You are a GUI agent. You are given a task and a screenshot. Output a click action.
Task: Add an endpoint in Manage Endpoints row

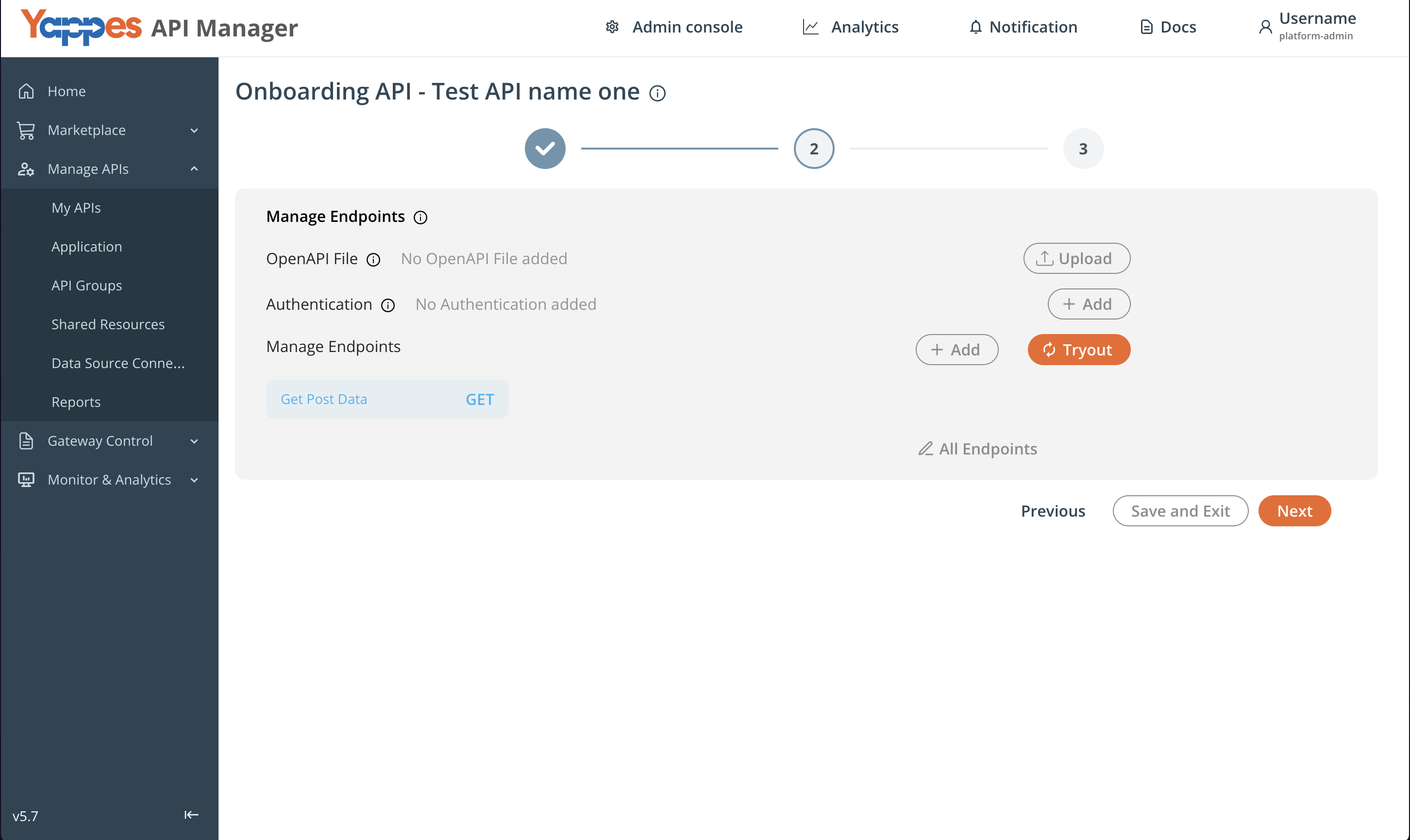[x=957, y=349]
